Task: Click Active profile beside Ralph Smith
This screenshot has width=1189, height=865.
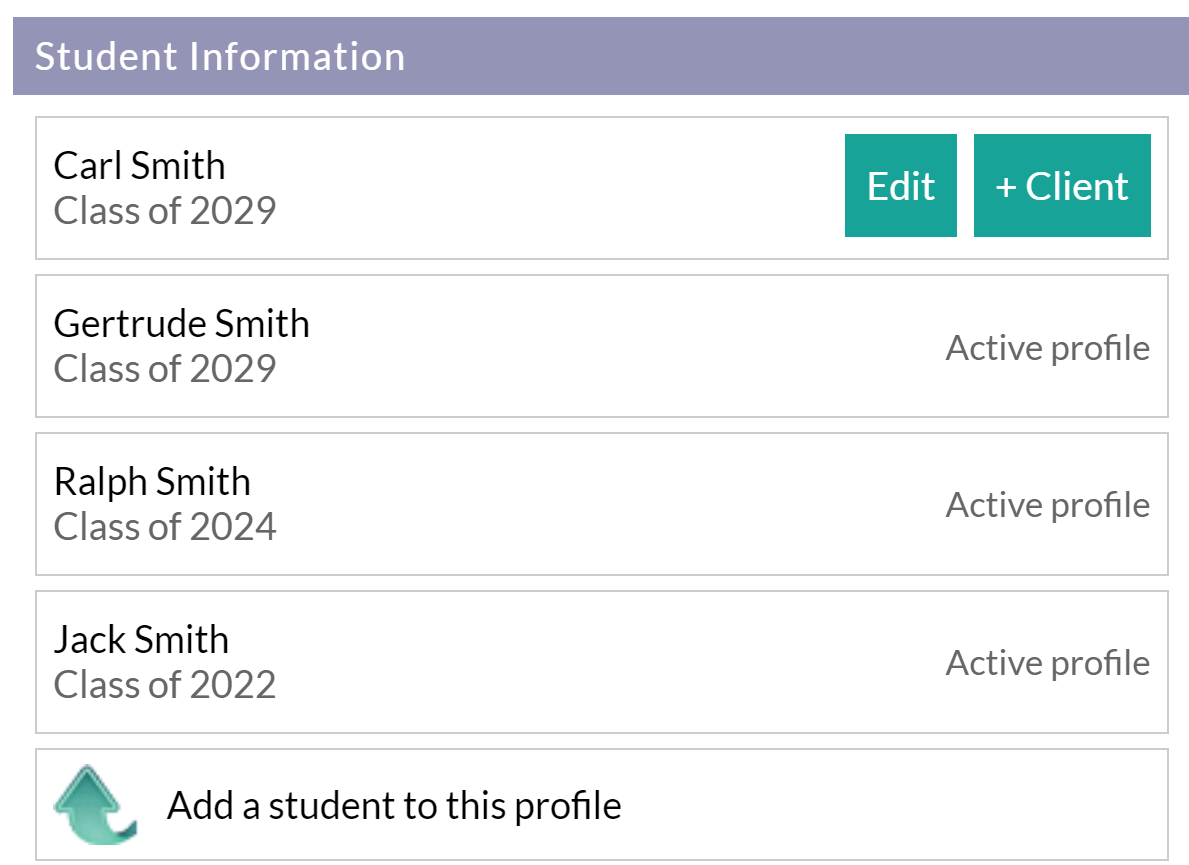Action: pyautogui.click(x=1047, y=505)
